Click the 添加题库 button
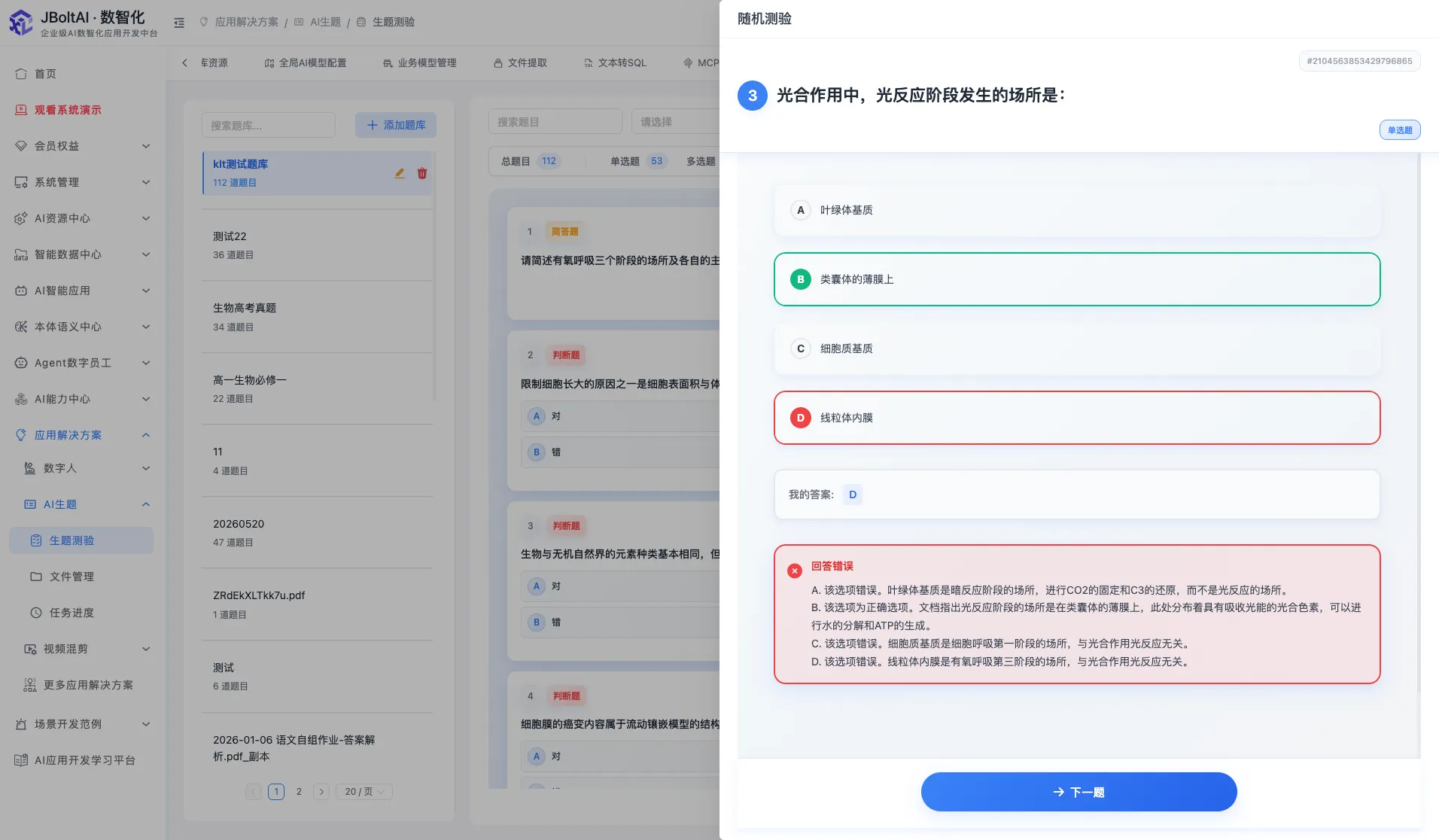1439x840 pixels. (x=396, y=125)
